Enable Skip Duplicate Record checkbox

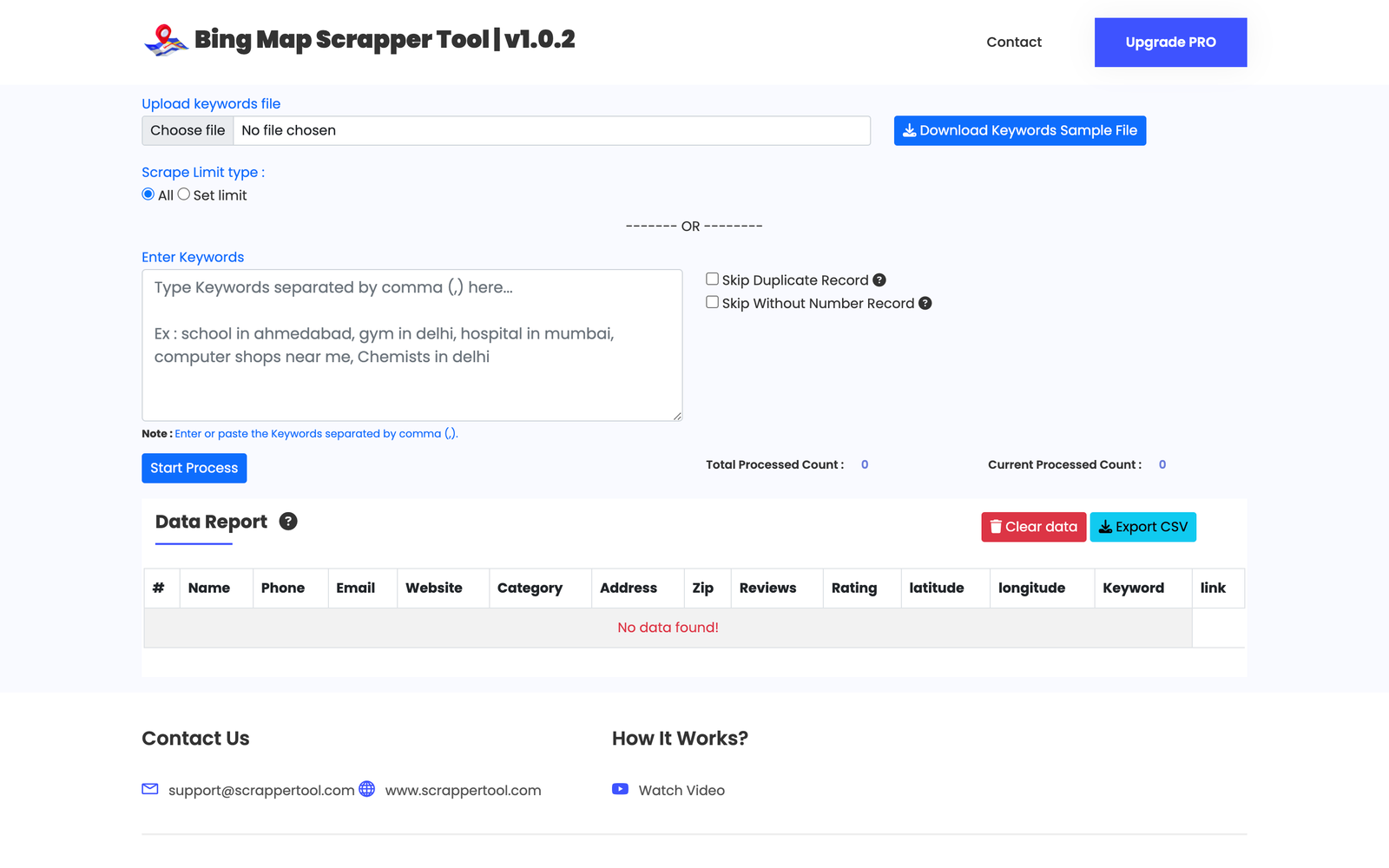click(712, 279)
